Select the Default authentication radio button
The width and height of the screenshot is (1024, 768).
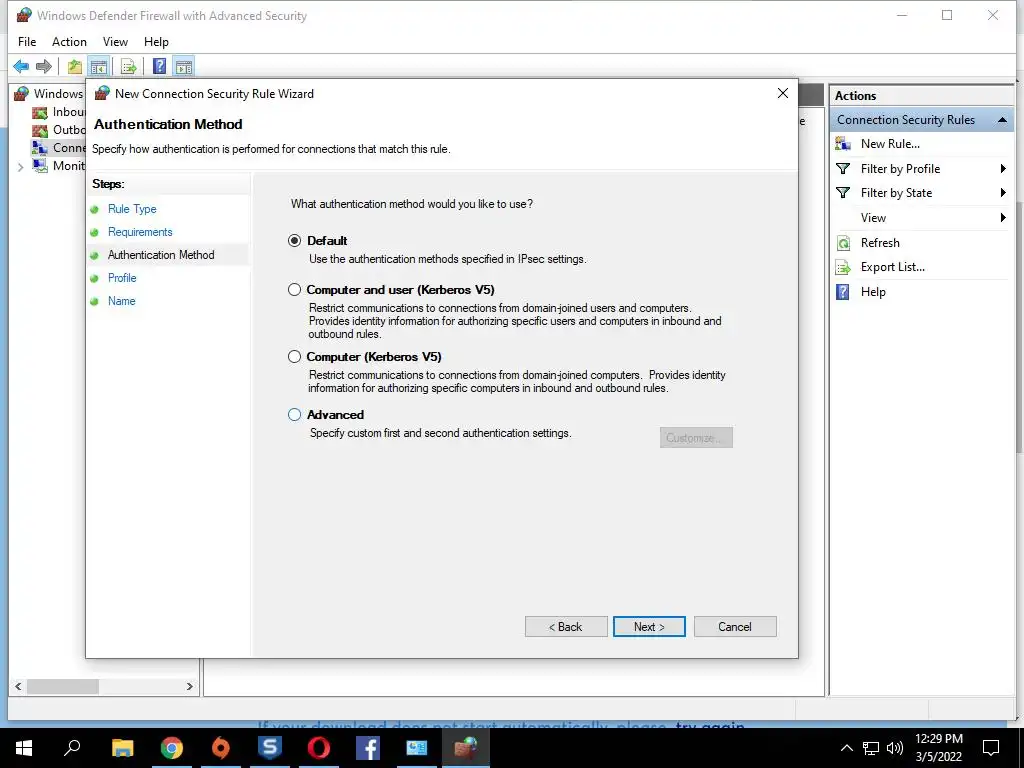coord(295,240)
